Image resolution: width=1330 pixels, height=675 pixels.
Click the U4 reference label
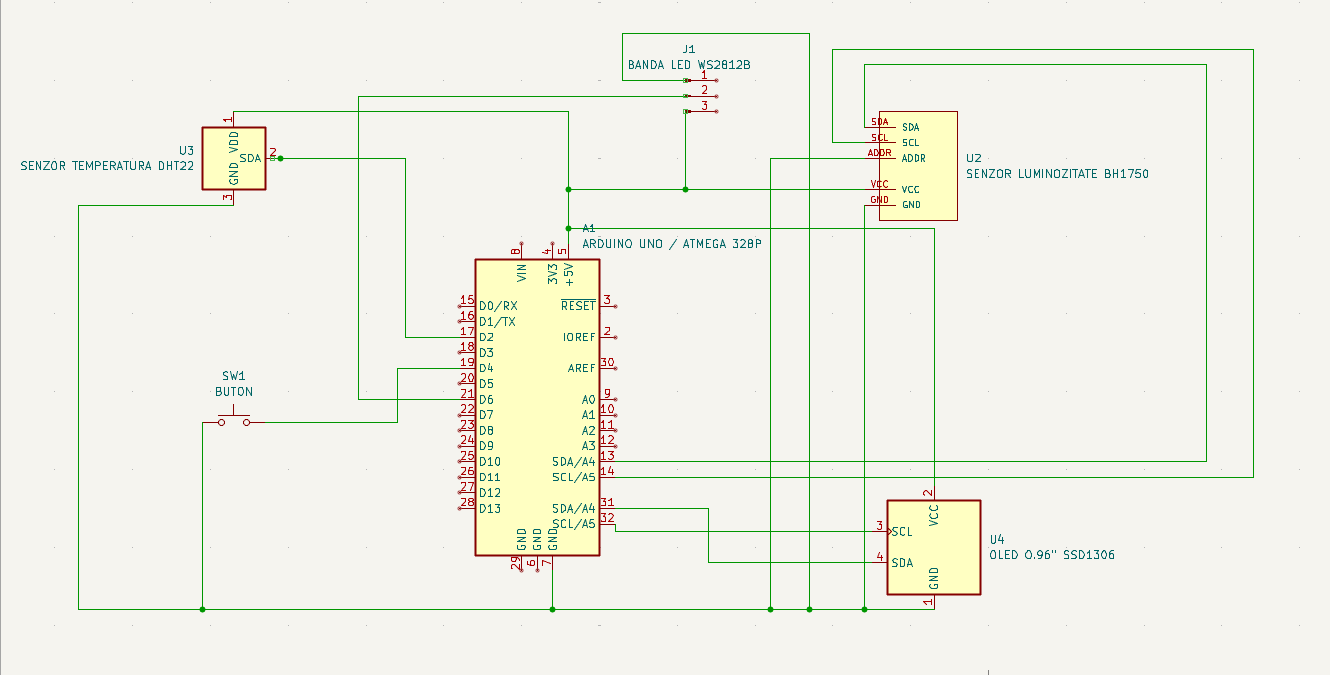coord(997,539)
